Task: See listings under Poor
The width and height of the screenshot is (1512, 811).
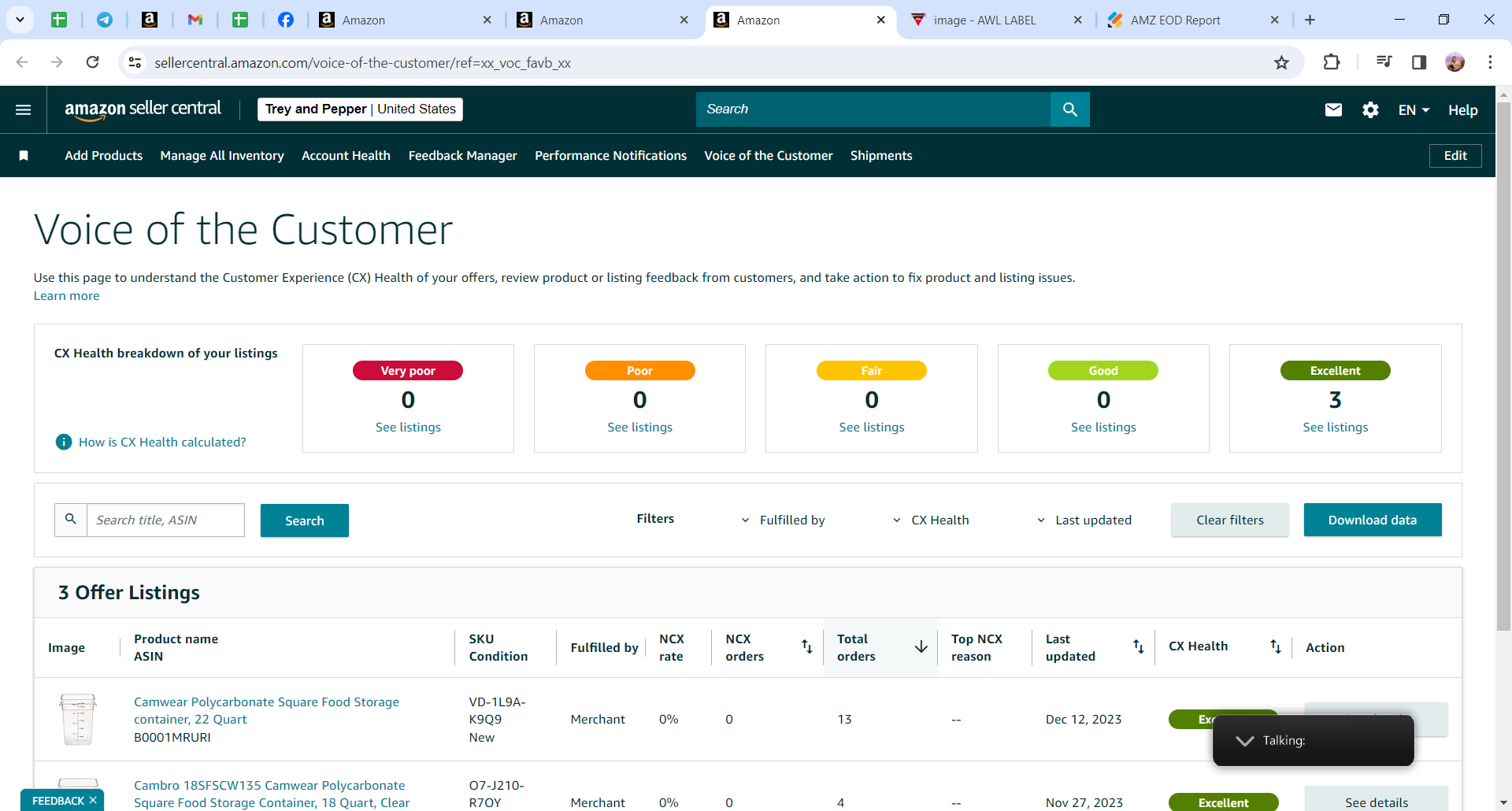Action: [x=639, y=428]
